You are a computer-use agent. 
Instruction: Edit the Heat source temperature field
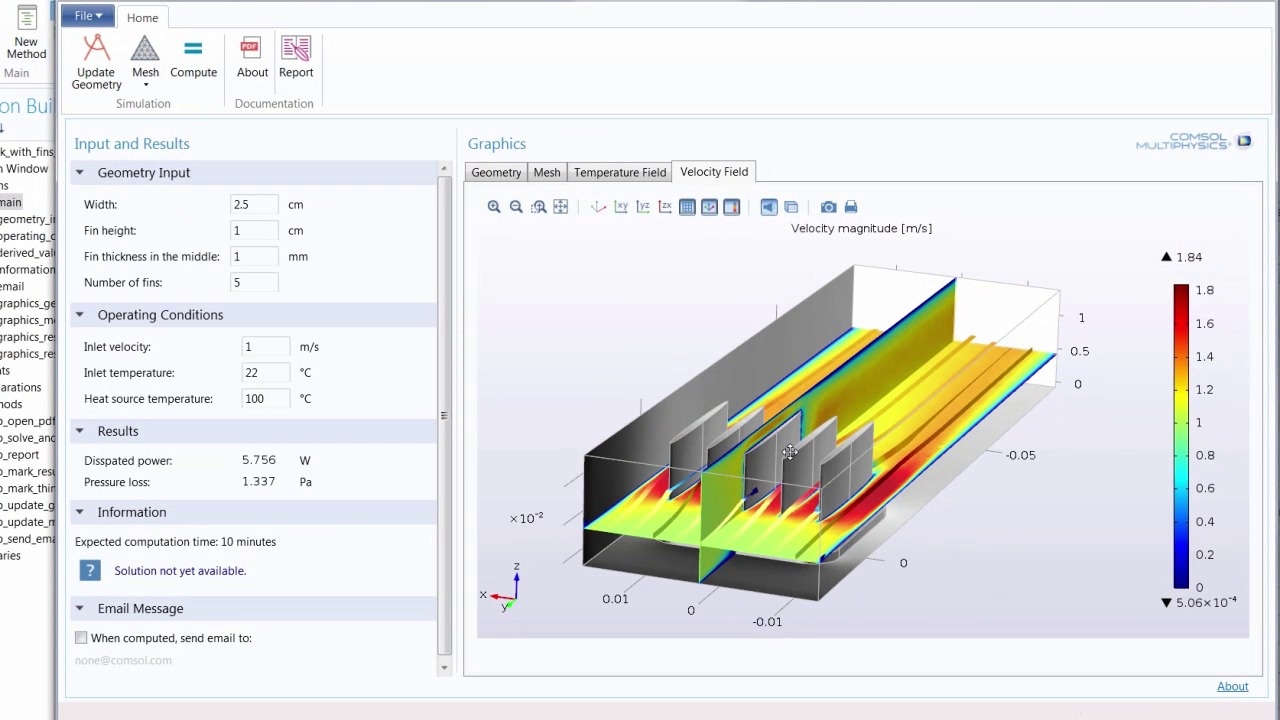click(266, 398)
